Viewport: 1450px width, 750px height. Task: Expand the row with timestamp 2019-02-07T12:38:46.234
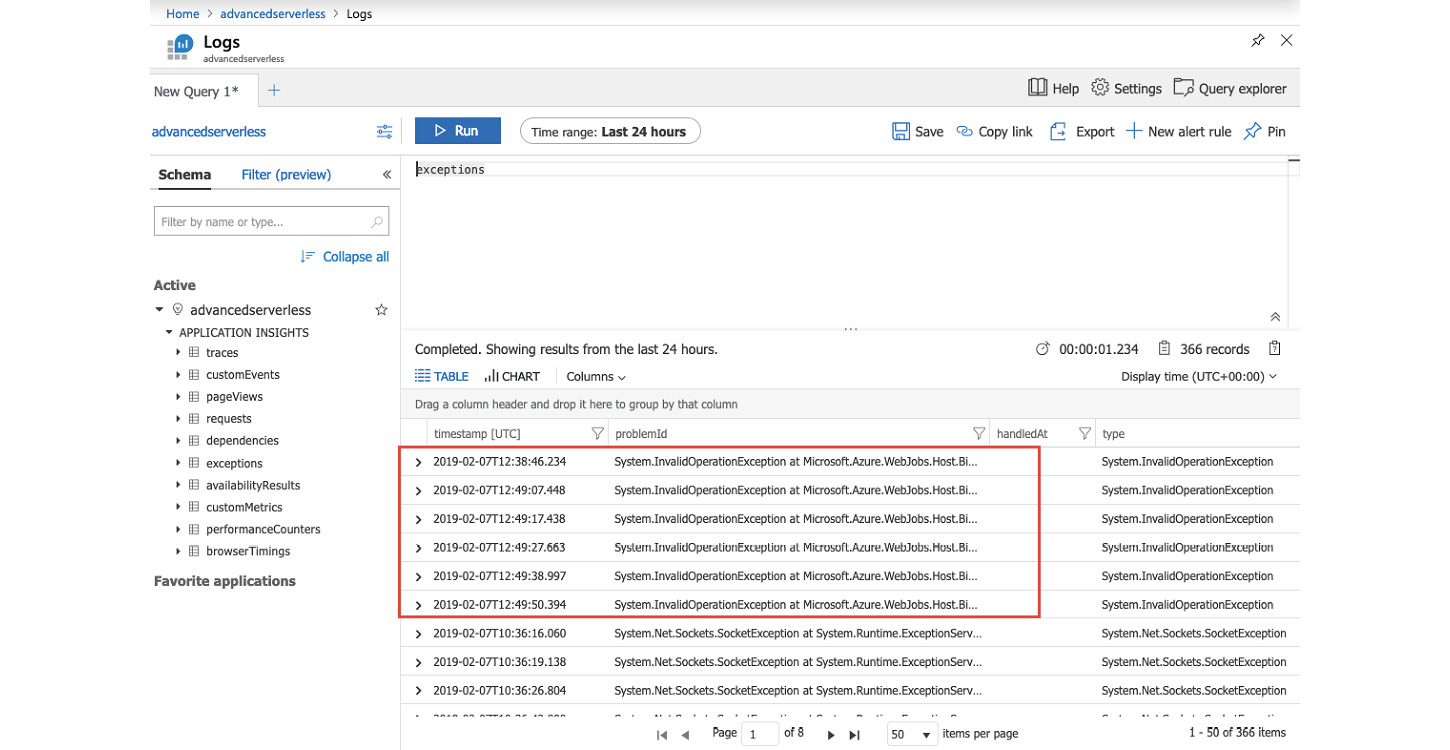click(419, 462)
